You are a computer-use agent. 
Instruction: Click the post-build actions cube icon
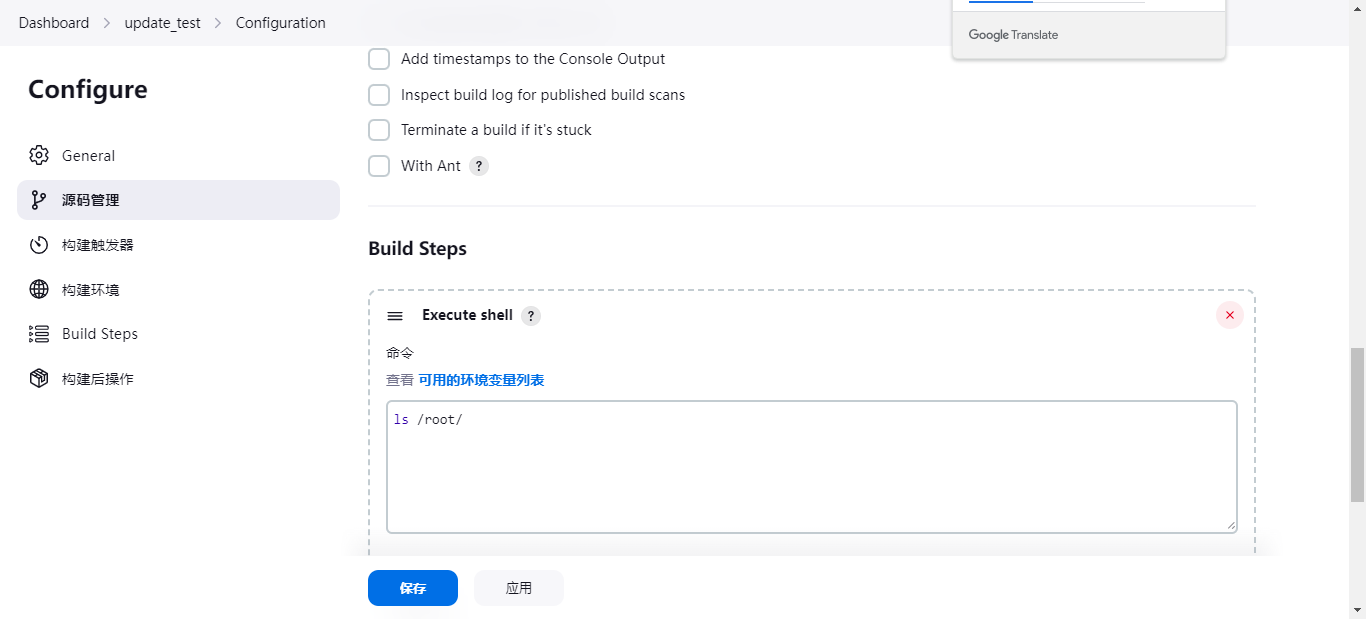(39, 379)
